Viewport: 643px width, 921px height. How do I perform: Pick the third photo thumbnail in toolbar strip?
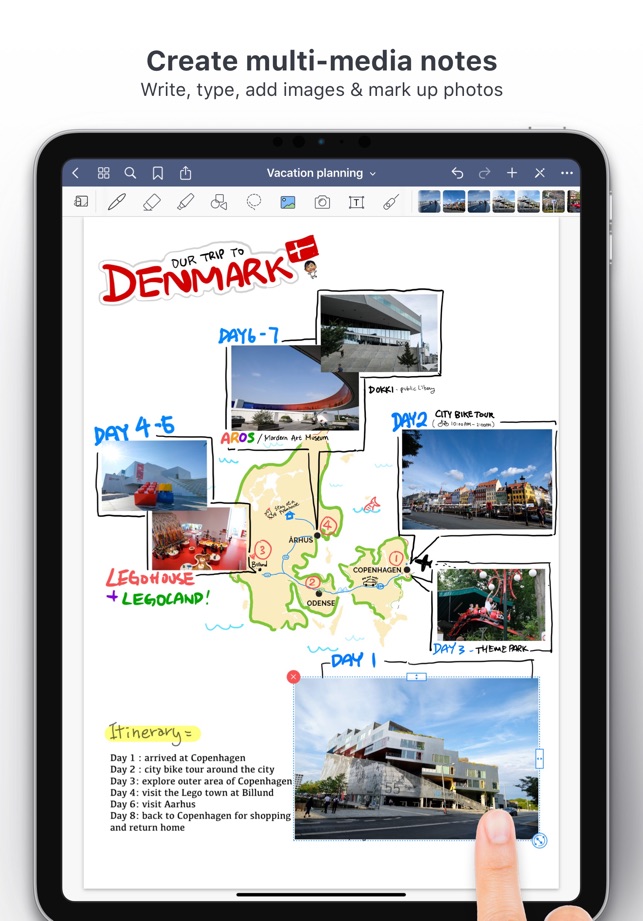[x=479, y=201]
